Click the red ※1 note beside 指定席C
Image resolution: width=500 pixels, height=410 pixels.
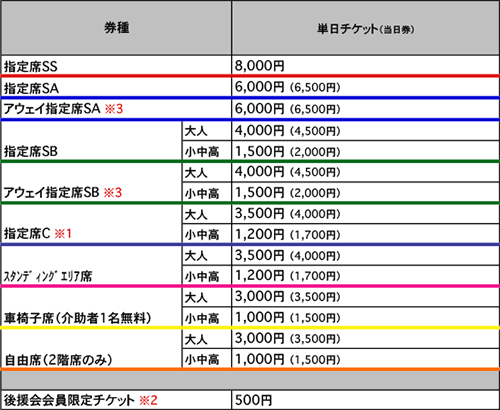(x=63, y=233)
